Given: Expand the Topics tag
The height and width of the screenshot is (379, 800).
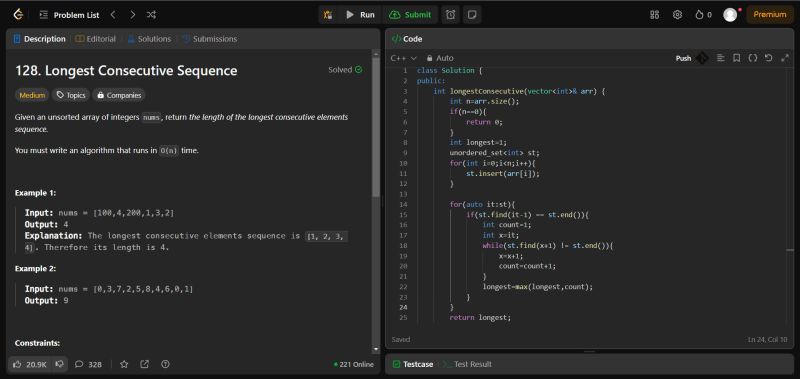Looking at the screenshot, I should tap(71, 95).
